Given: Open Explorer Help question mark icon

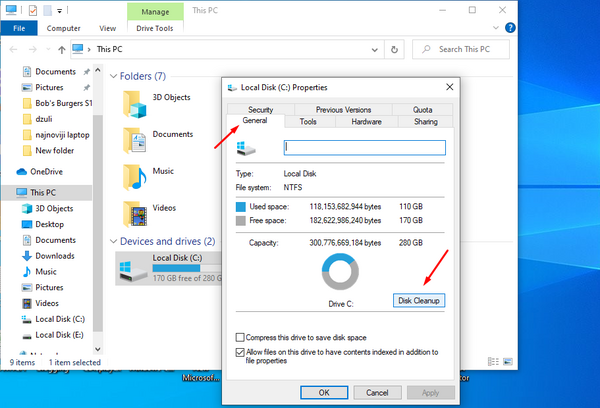Looking at the screenshot, I should click(x=510, y=28).
